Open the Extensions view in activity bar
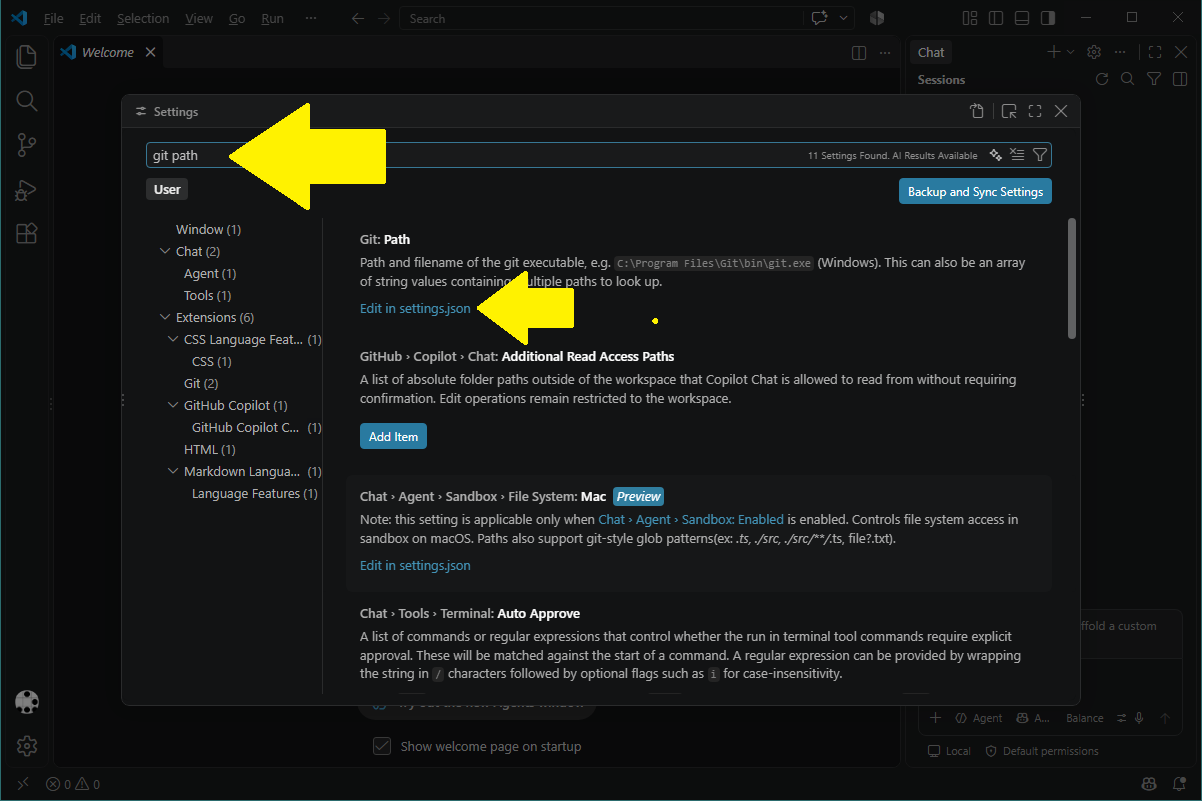The image size is (1202, 801). (x=27, y=234)
